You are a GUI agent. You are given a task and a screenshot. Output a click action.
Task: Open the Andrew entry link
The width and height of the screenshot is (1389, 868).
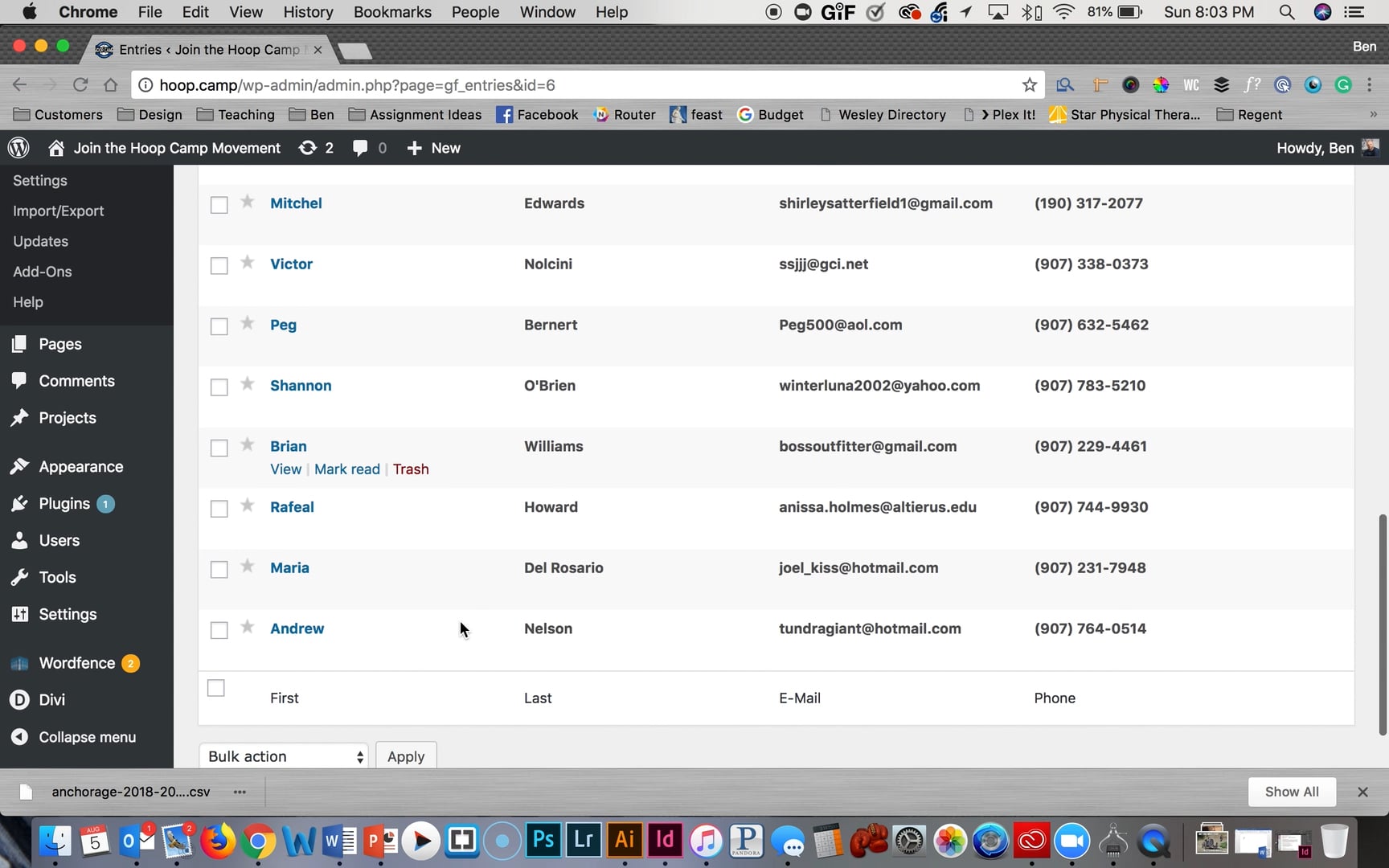tap(297, 628)
